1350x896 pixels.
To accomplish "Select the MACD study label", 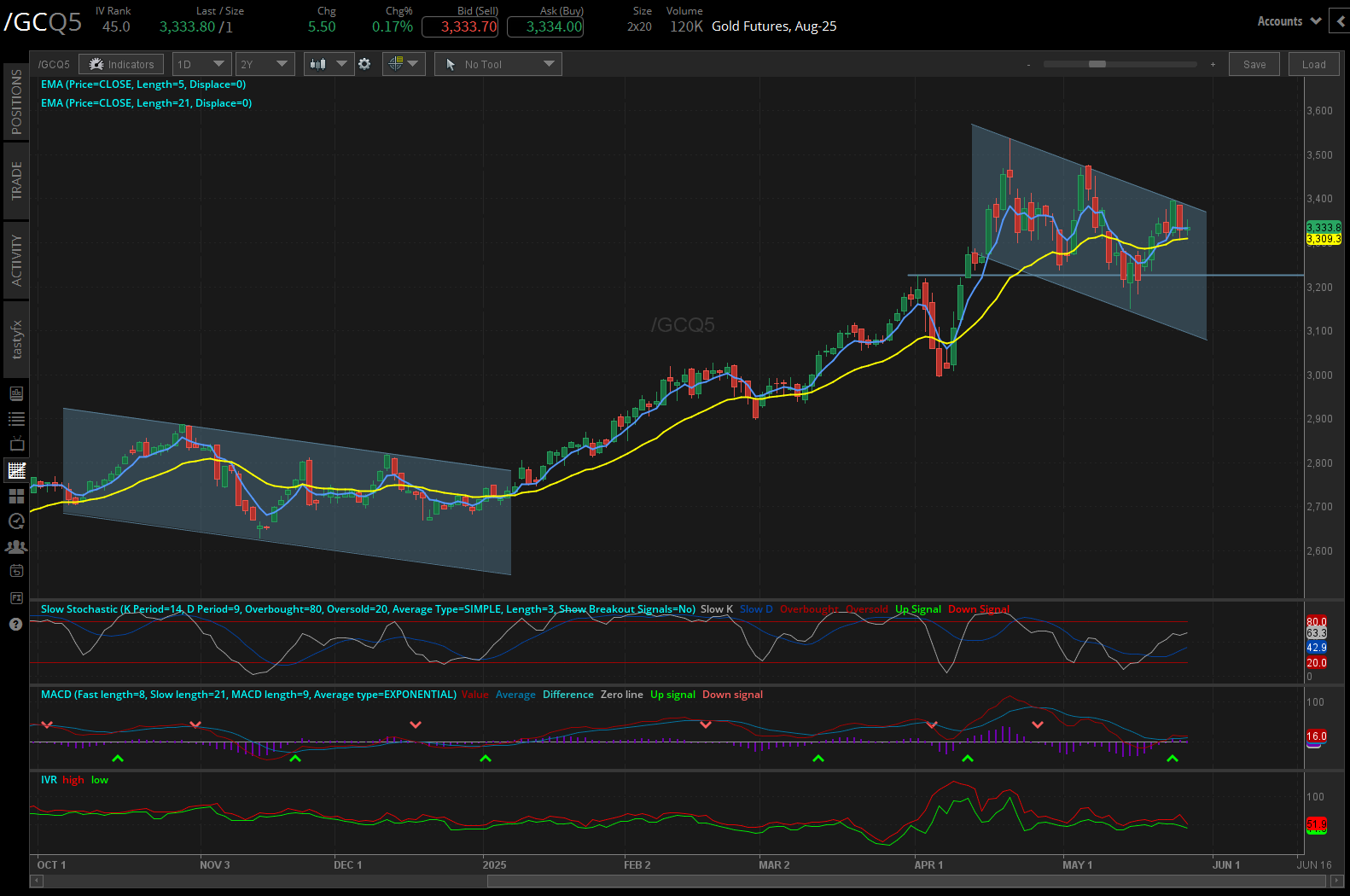I will coord(248,695).
